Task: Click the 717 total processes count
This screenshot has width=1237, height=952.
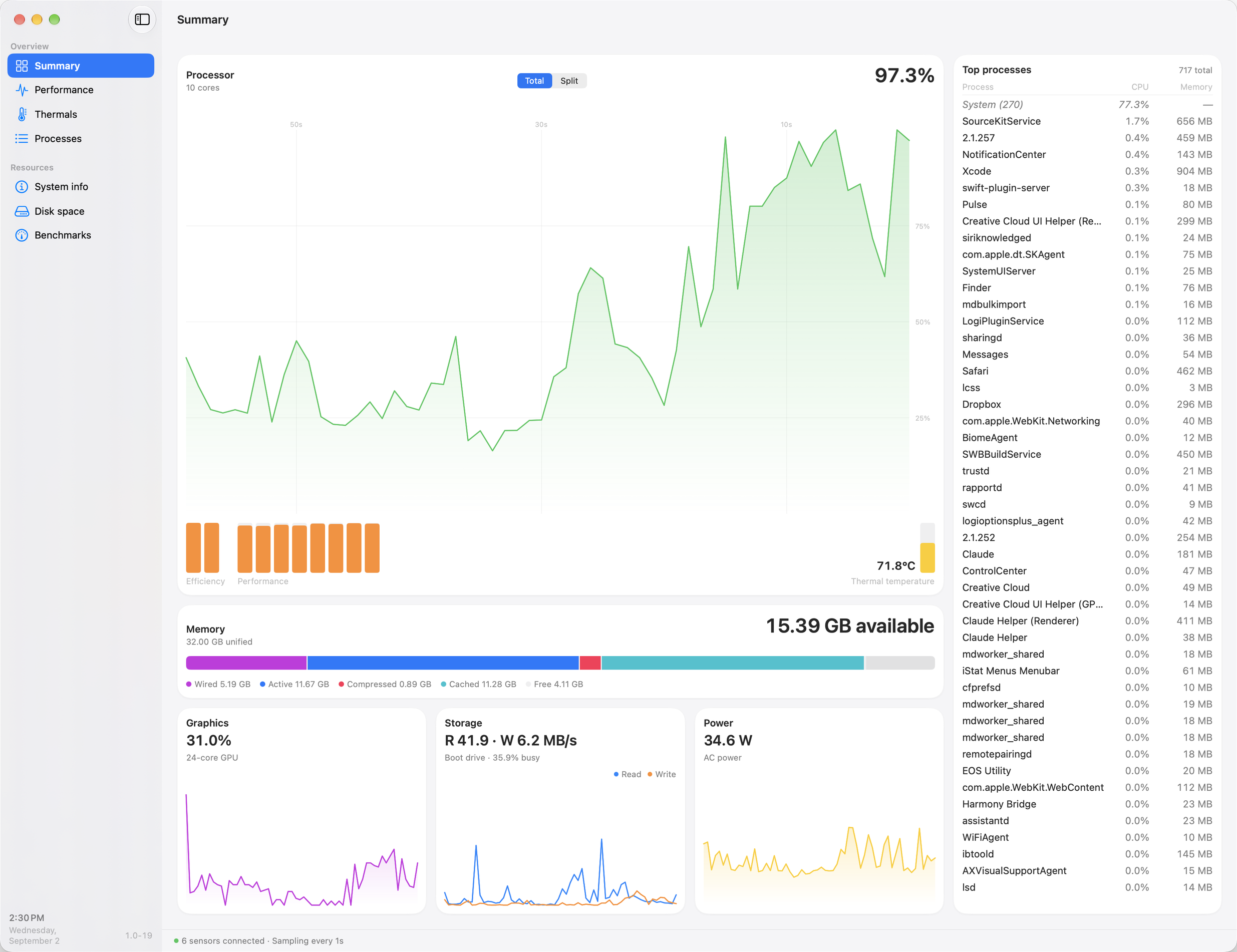Action: point(1195,70)
